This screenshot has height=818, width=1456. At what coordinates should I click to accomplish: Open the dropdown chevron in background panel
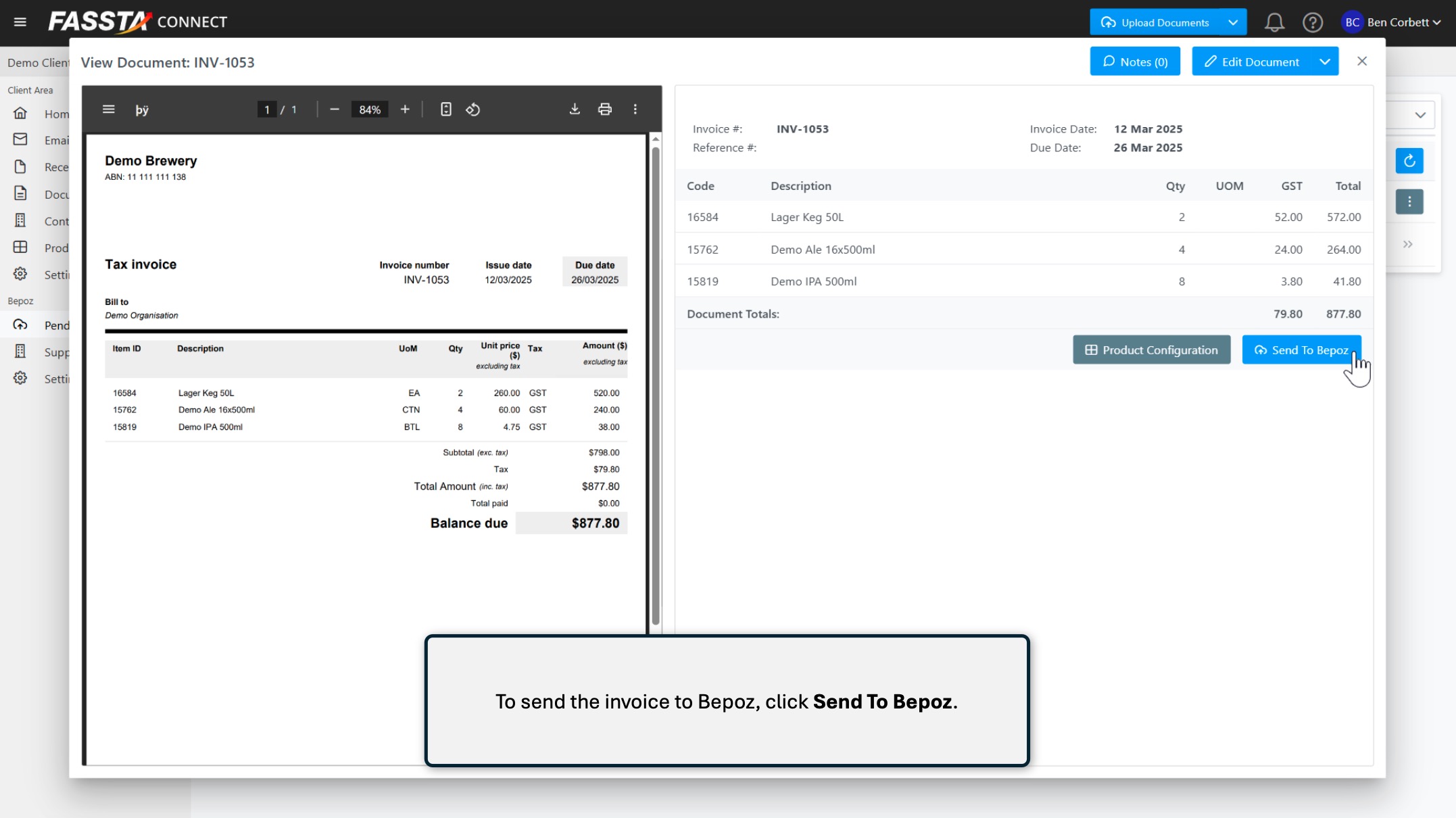[1420, 115]
